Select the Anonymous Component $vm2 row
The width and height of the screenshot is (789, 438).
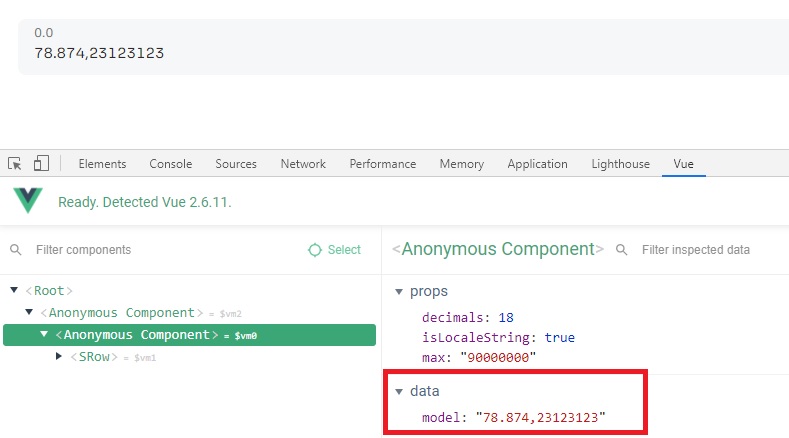pyautogui.click(x=189, y=313)
